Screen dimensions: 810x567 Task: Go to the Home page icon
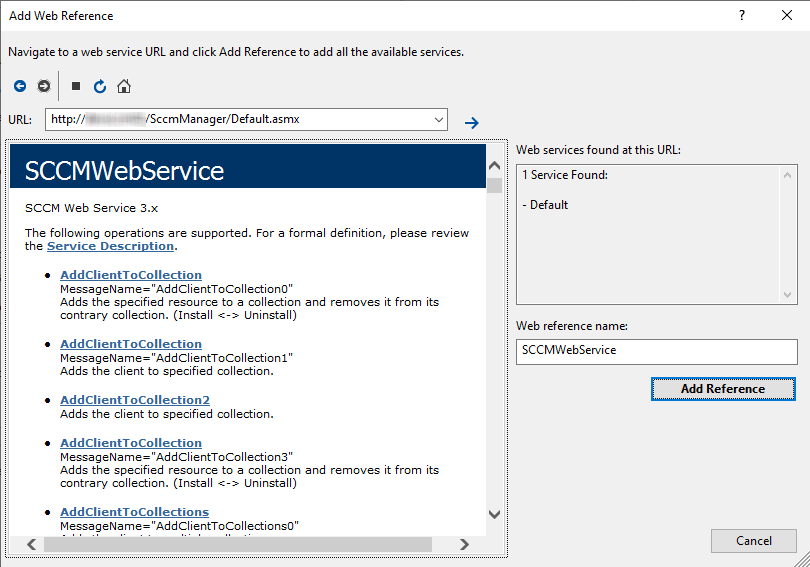coord(124,86)
